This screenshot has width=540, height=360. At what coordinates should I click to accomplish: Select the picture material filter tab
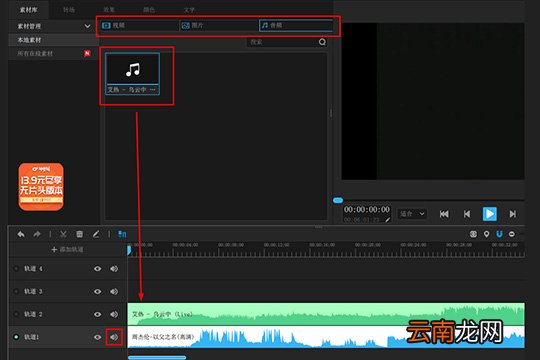[219, 25]
